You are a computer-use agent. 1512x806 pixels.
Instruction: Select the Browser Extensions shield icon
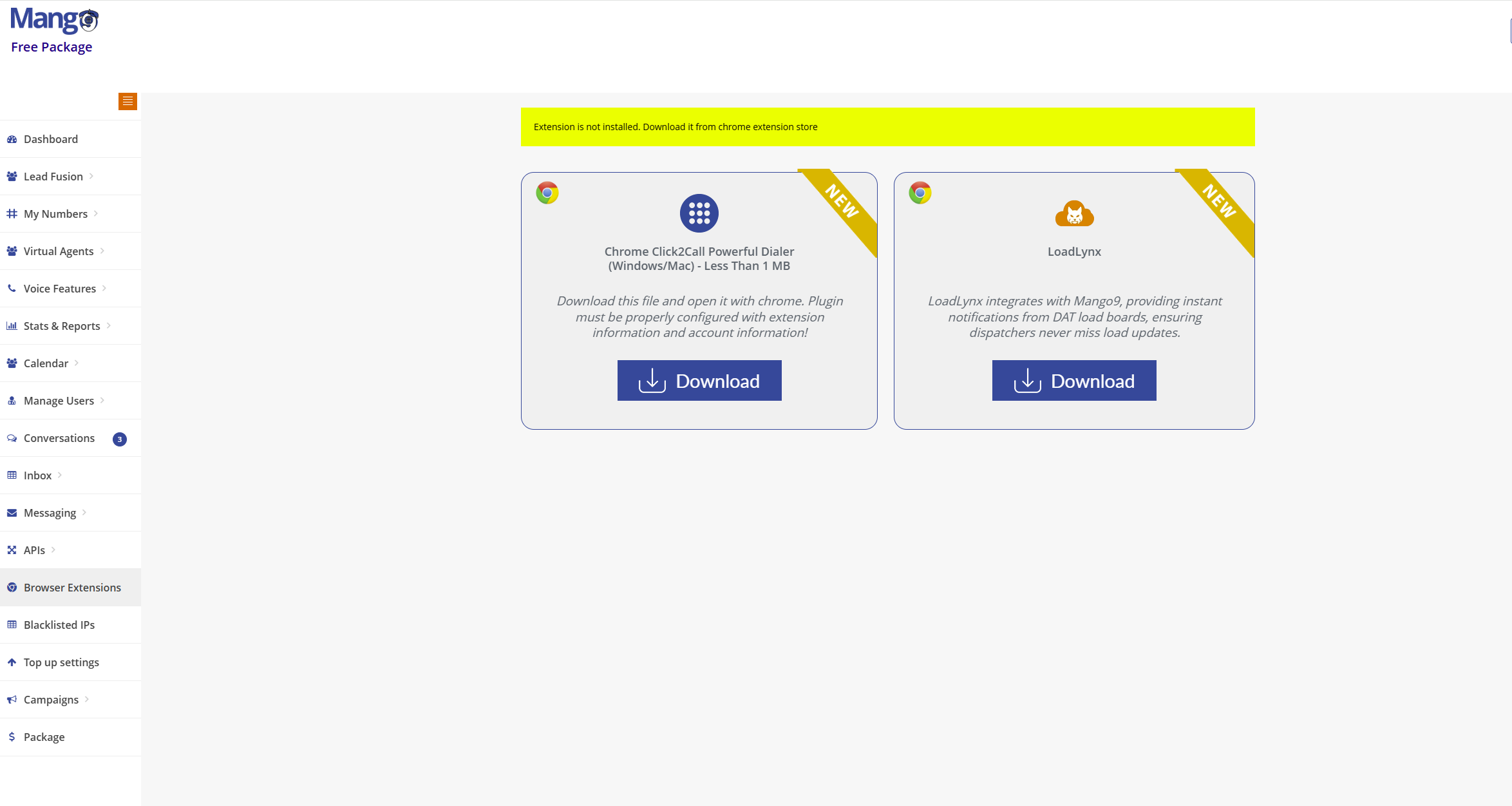pos(12,587)
